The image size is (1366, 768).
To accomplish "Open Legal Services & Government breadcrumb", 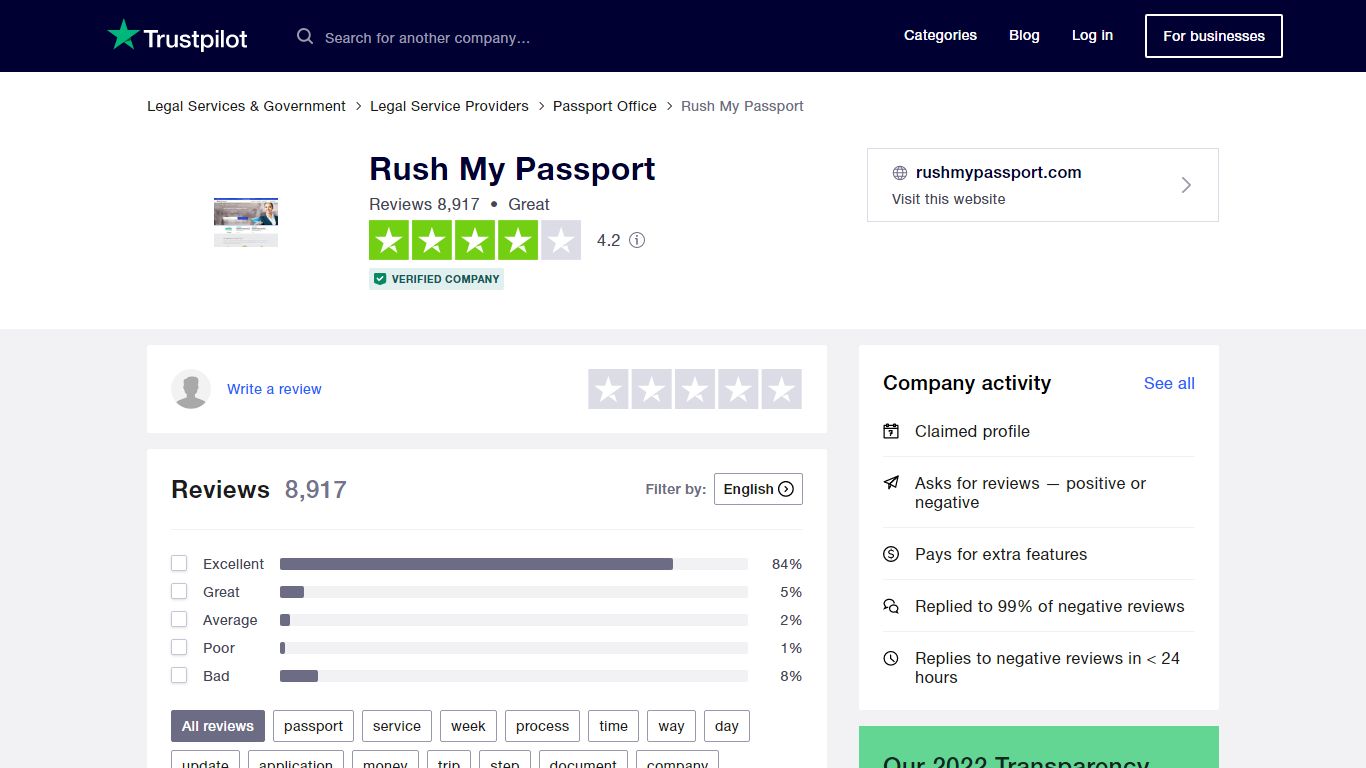I will [x=246, y=106].
